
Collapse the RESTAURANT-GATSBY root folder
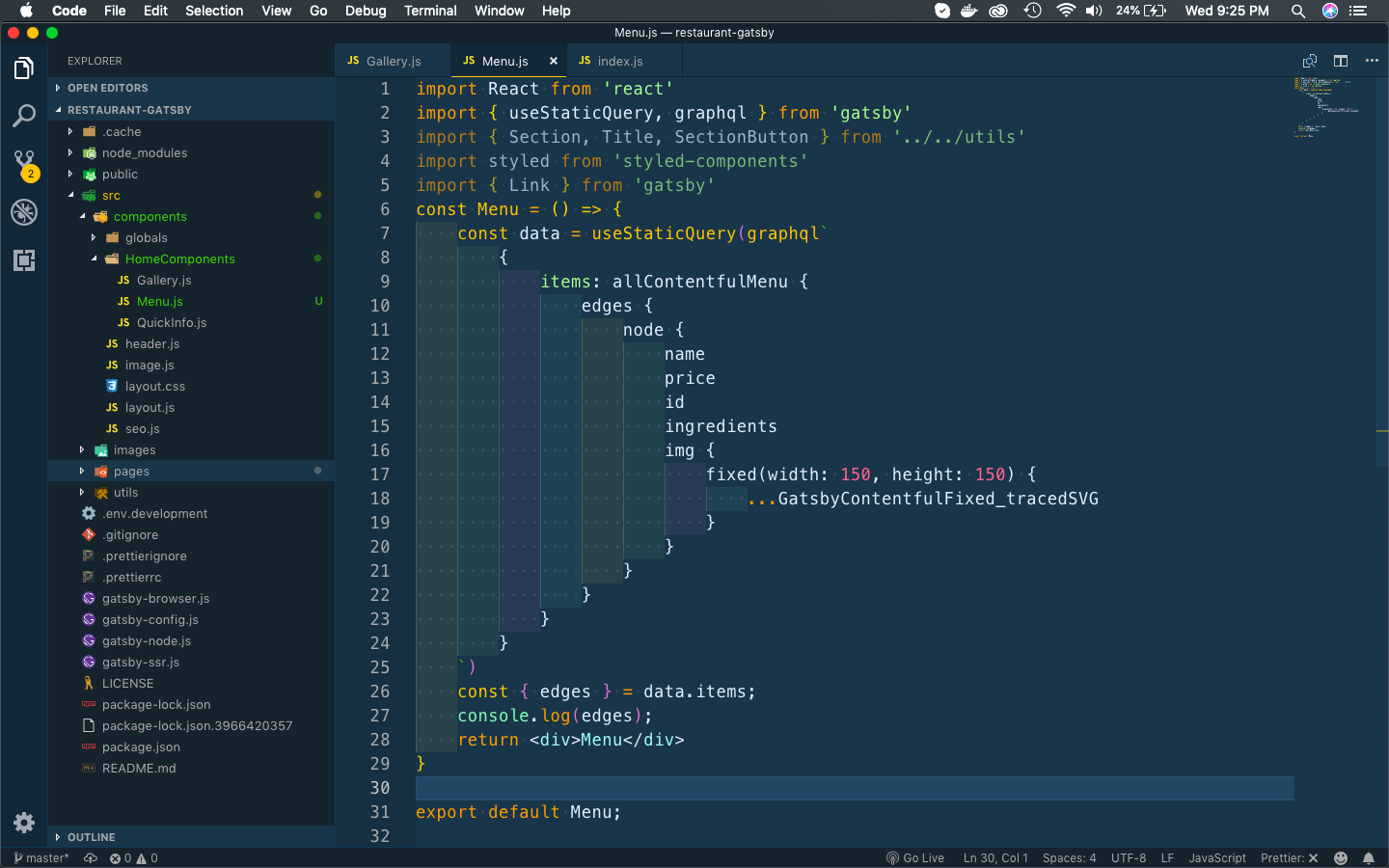click(x=192, y=110)
